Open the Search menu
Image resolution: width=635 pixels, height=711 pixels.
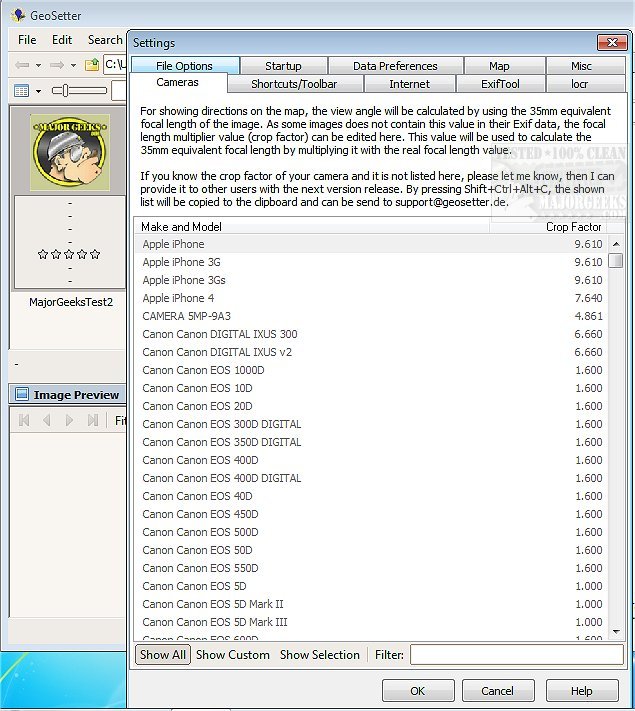(105, 40)
